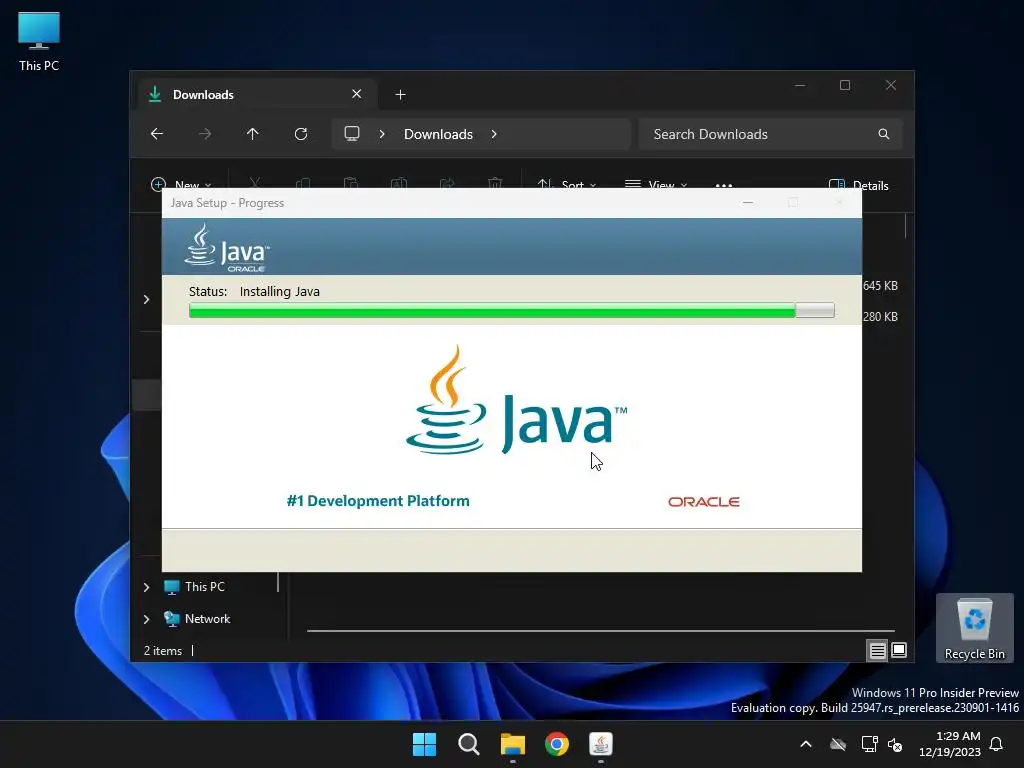Screen dimensions: 1024x768
Task: Open the Sort dropdown
Action: 566,184
